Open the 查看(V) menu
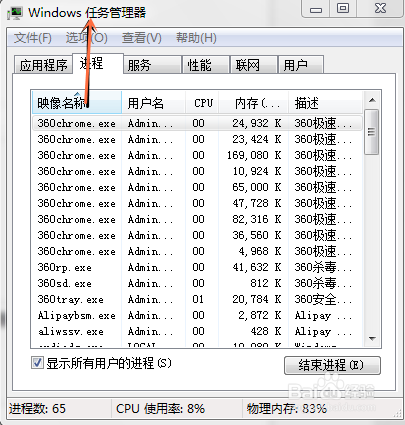This screenshot has height=425, width=405. (x=141, y=38)
